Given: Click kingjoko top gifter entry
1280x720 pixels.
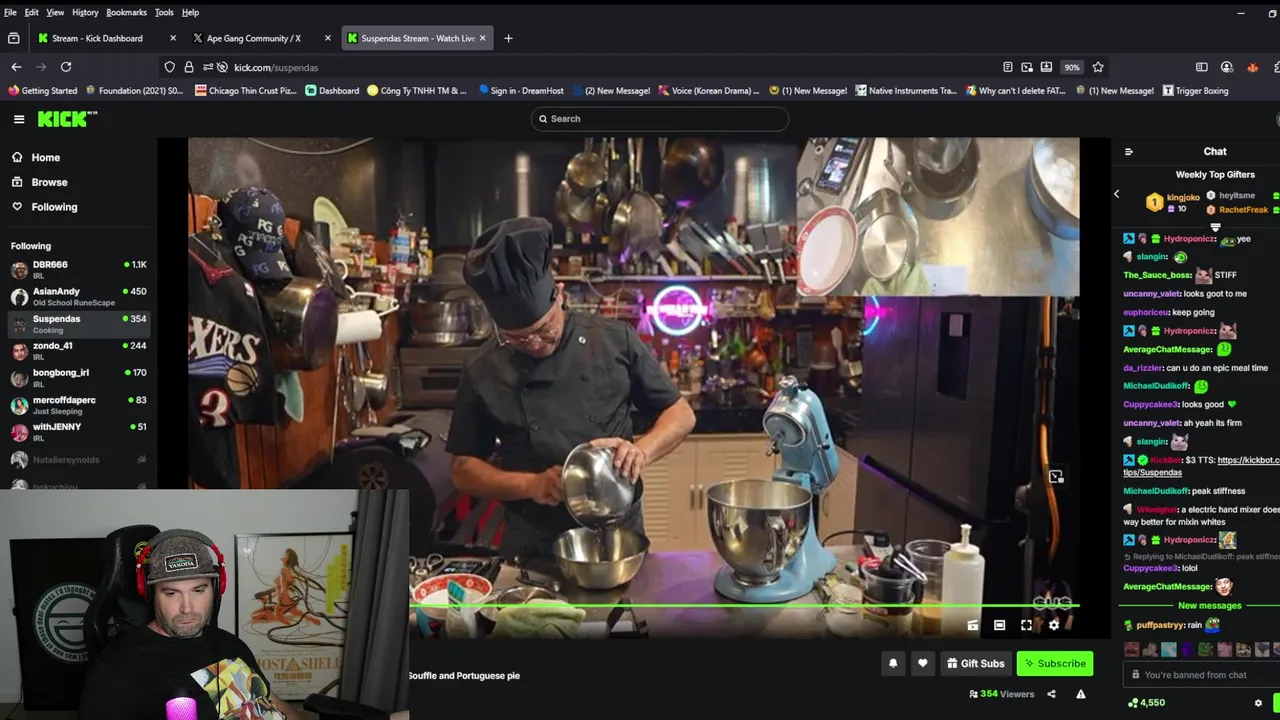Looking at the screenshot, I should [x=1173, y=202].
